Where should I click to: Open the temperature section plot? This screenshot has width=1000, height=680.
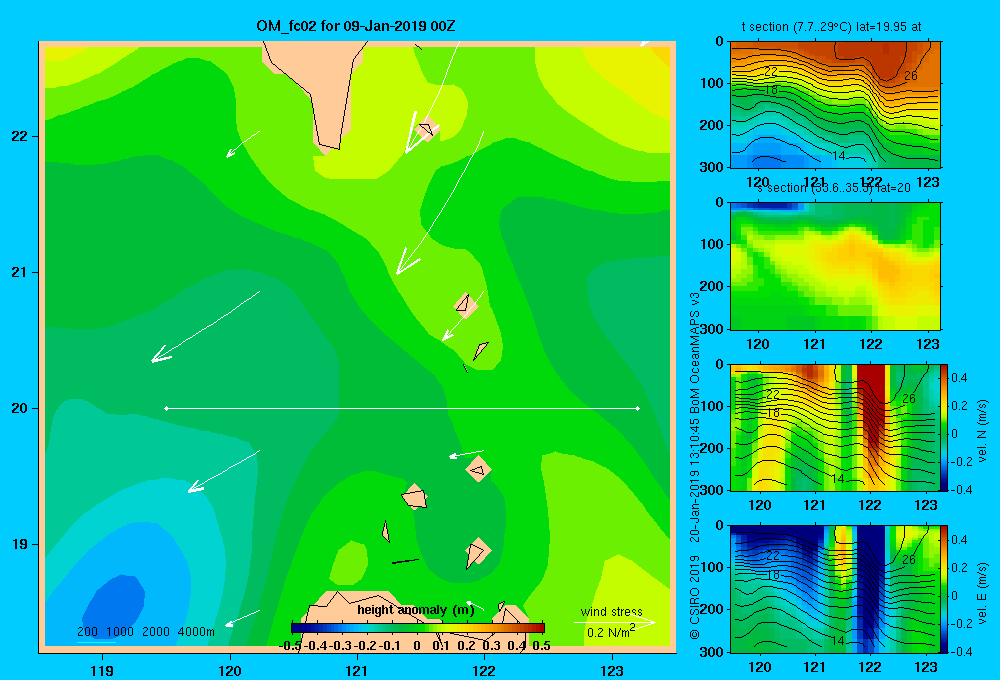click(x=835, y=105)
